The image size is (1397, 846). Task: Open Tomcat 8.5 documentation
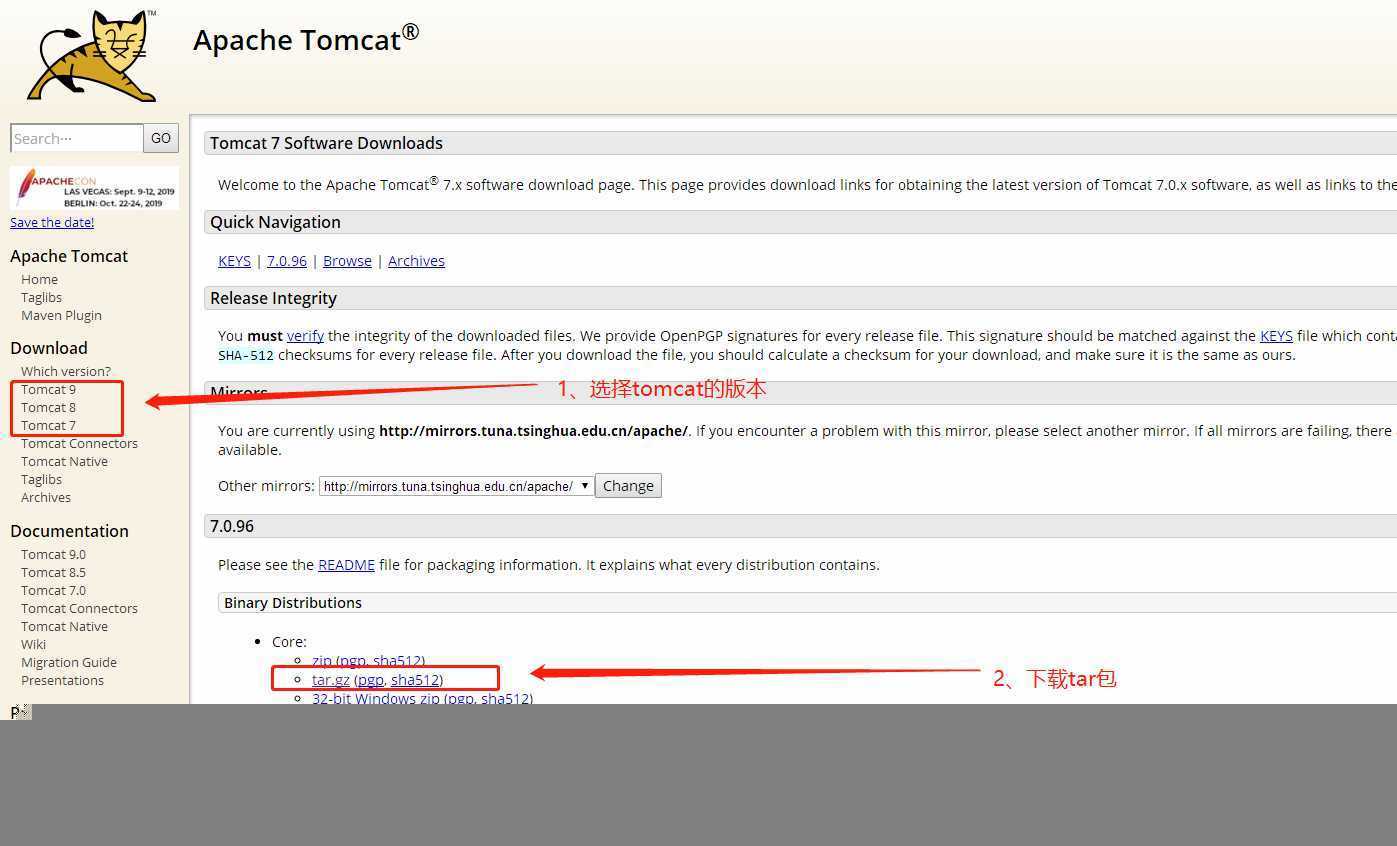53,572
